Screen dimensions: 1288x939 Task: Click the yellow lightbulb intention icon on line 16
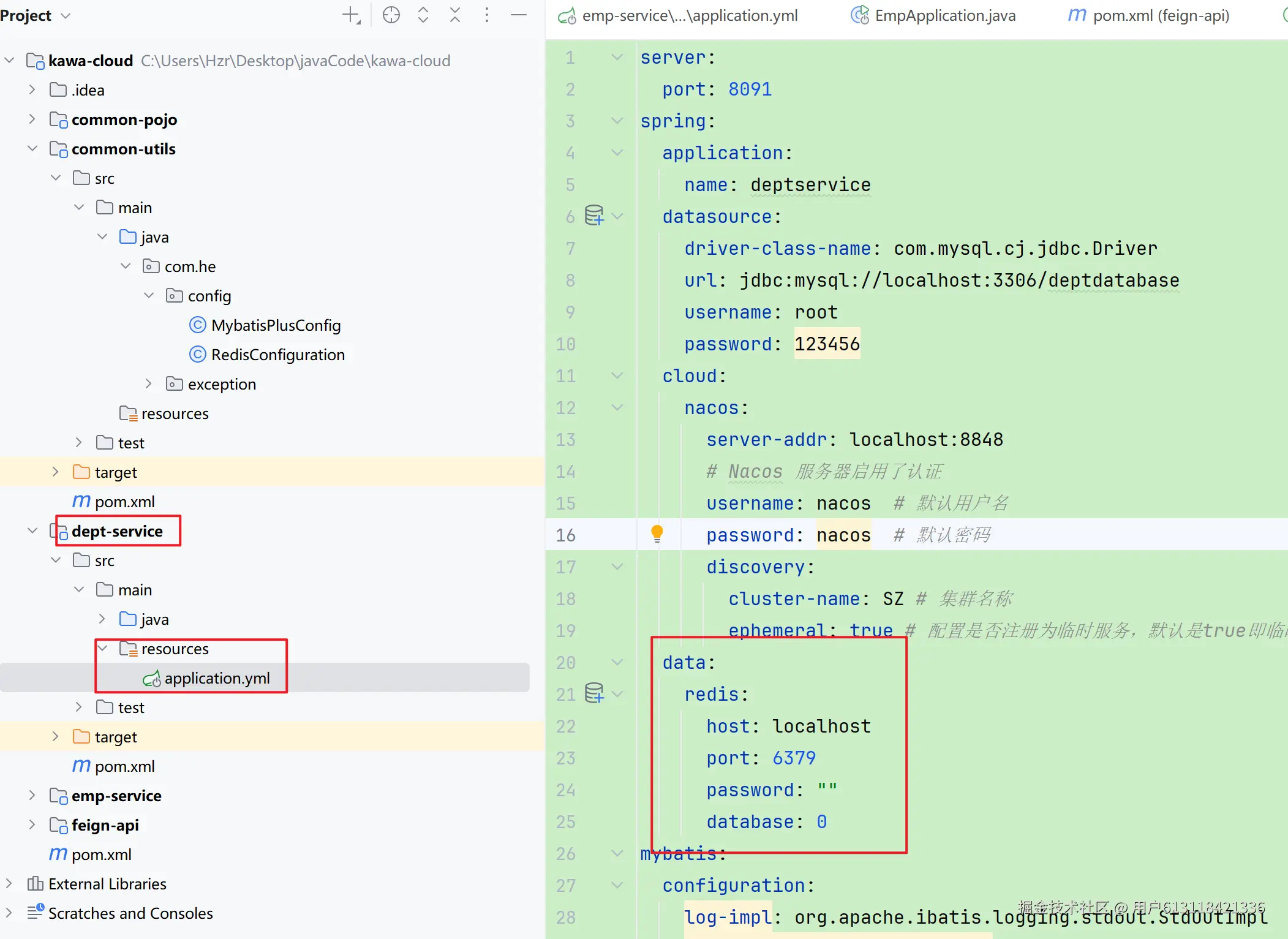click(657, 534)
